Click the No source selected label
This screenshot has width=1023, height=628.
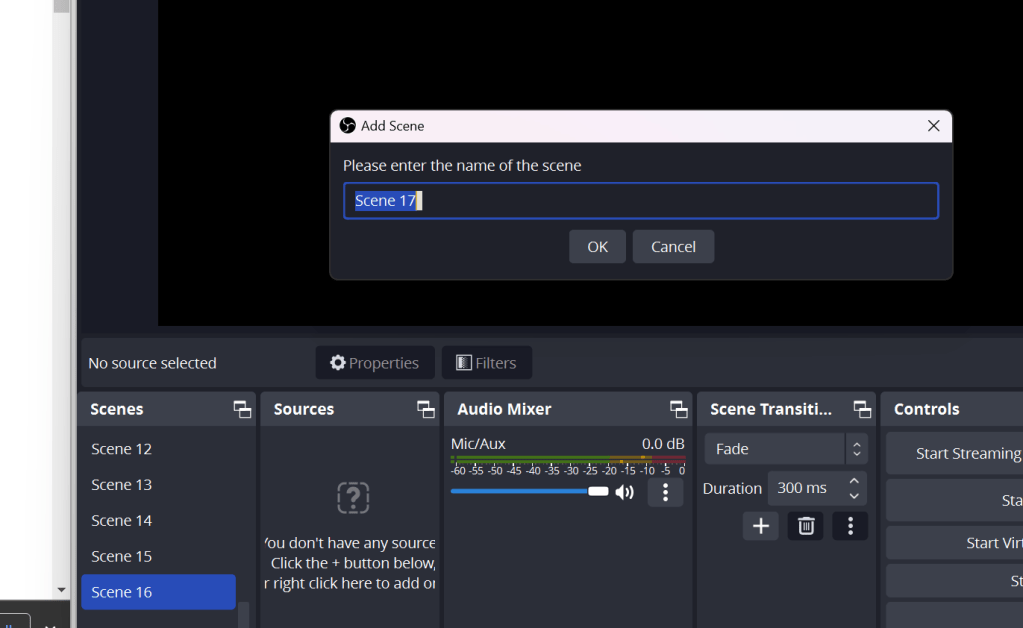click(x=152, y=363)
